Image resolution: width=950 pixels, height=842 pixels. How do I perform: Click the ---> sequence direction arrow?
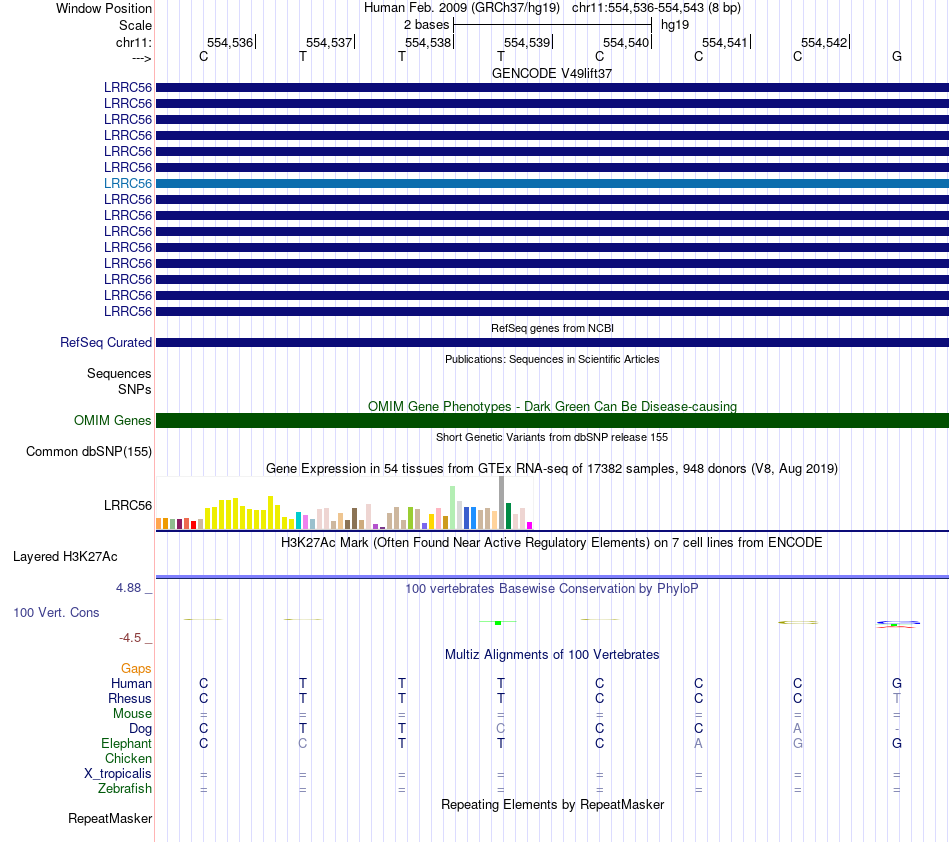point(142,58)
